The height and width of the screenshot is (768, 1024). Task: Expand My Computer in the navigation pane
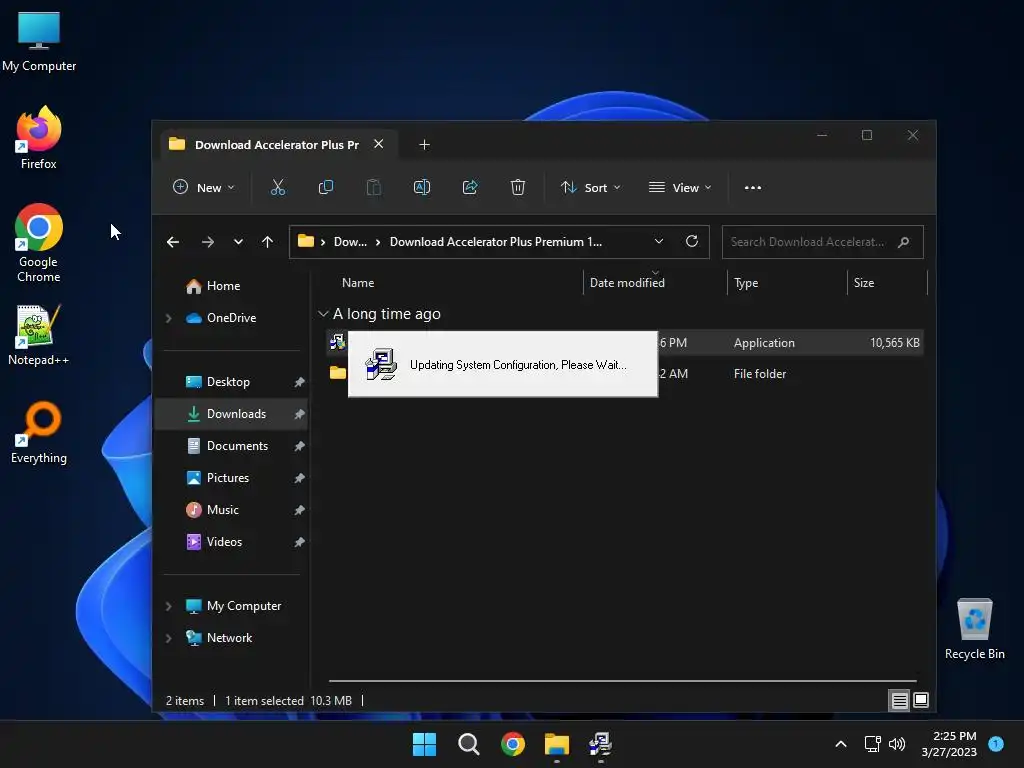(x=168, y=606)
